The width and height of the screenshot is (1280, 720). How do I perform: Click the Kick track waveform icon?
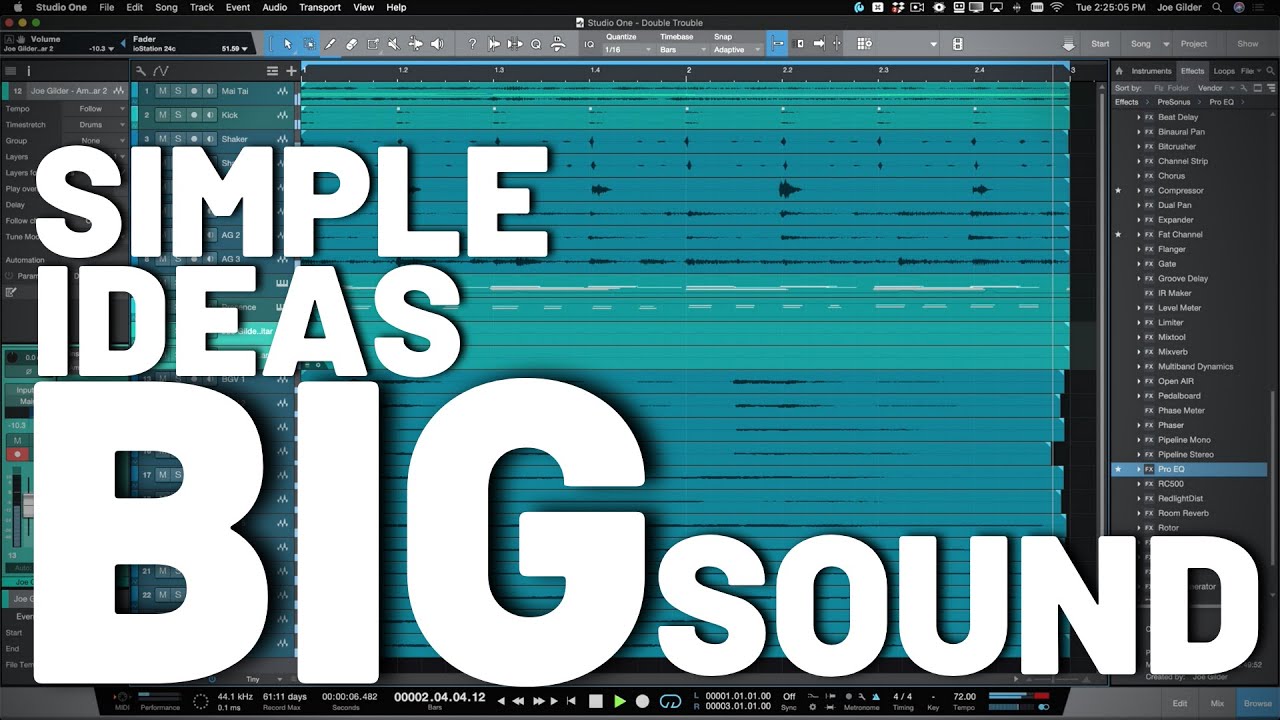pos(284,115)
